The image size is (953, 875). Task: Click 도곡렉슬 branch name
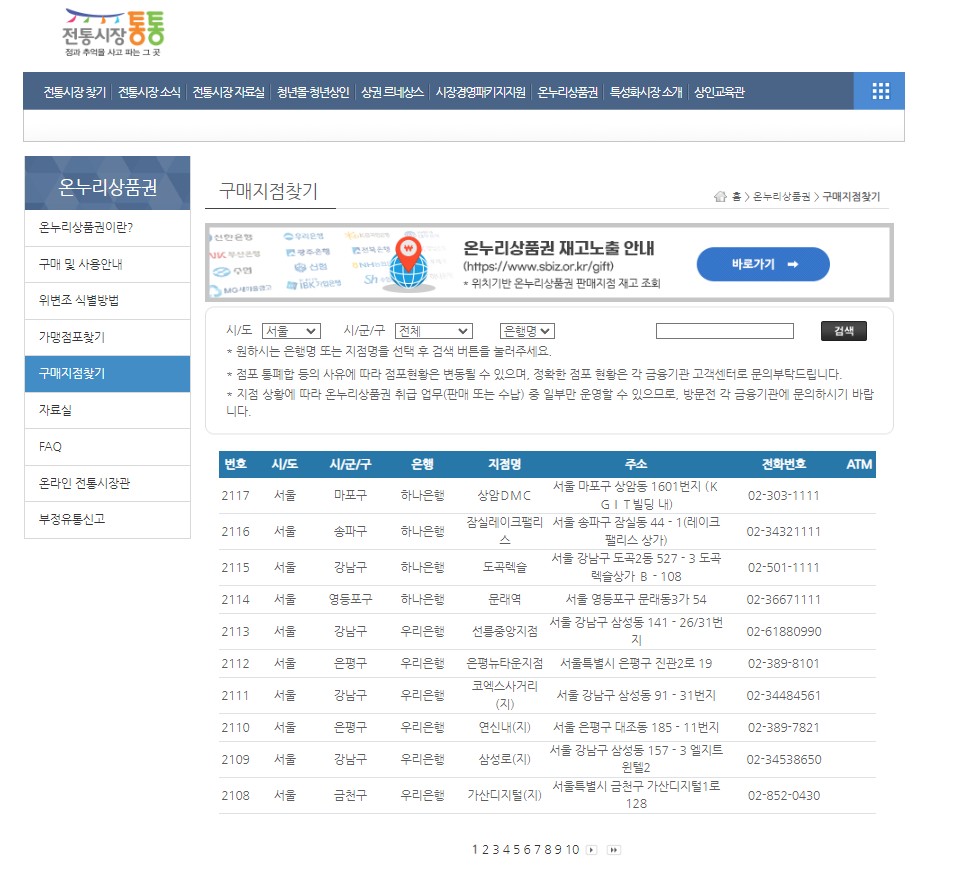tap(504, 567)
